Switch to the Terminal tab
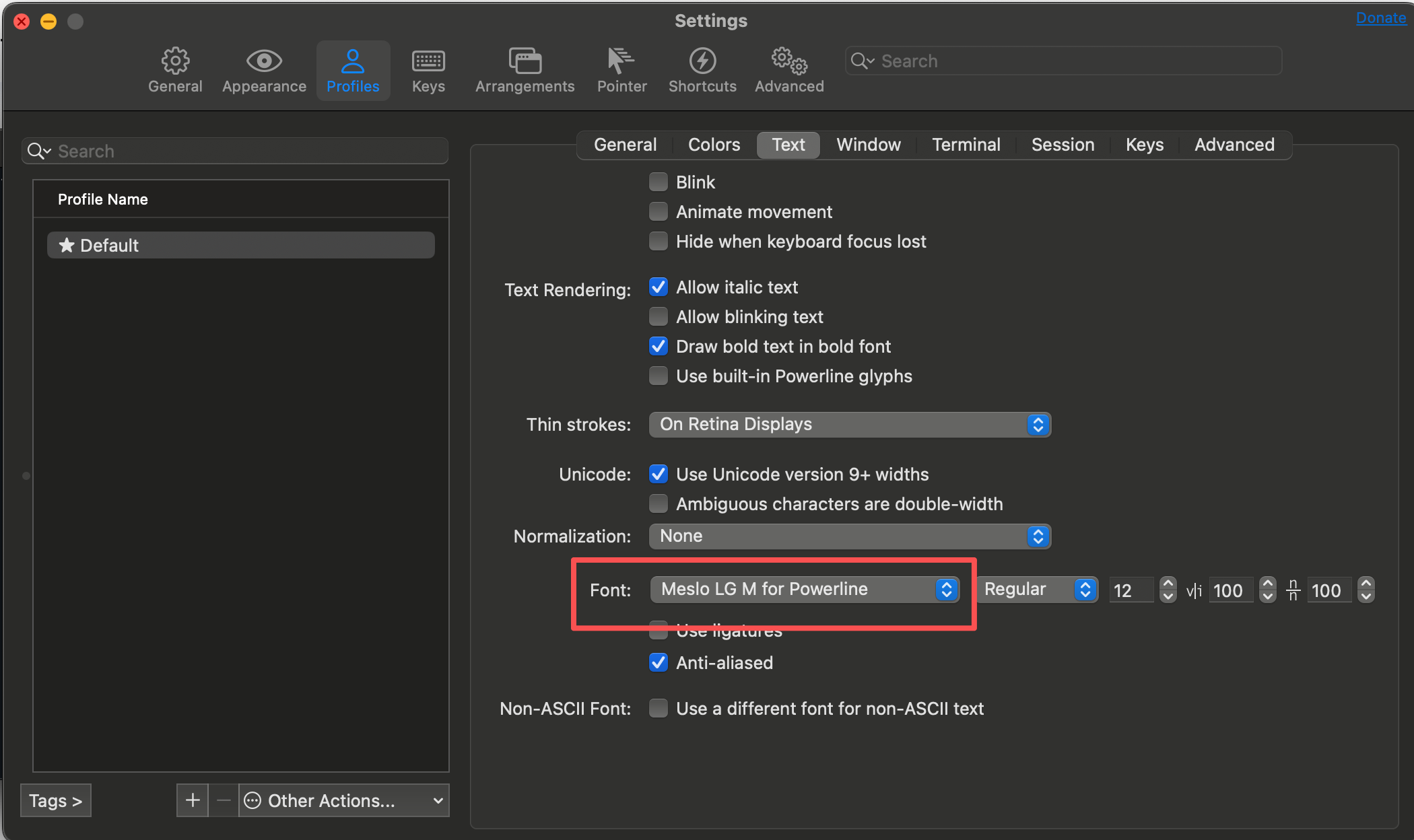Image resolution: width=1414 pixels, height=840 pixels. click(x=966, y=145)
